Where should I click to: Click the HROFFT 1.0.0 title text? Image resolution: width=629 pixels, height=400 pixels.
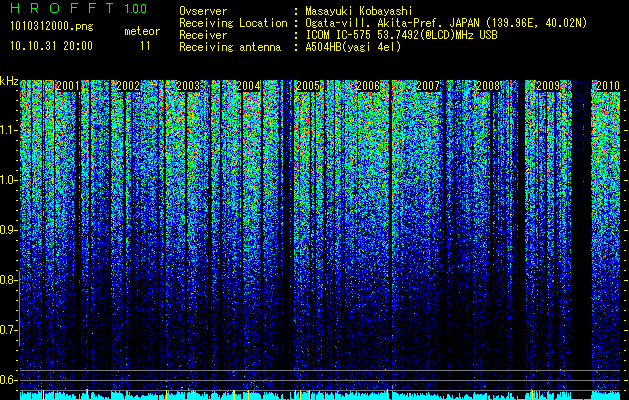click(x=78, y=8)
